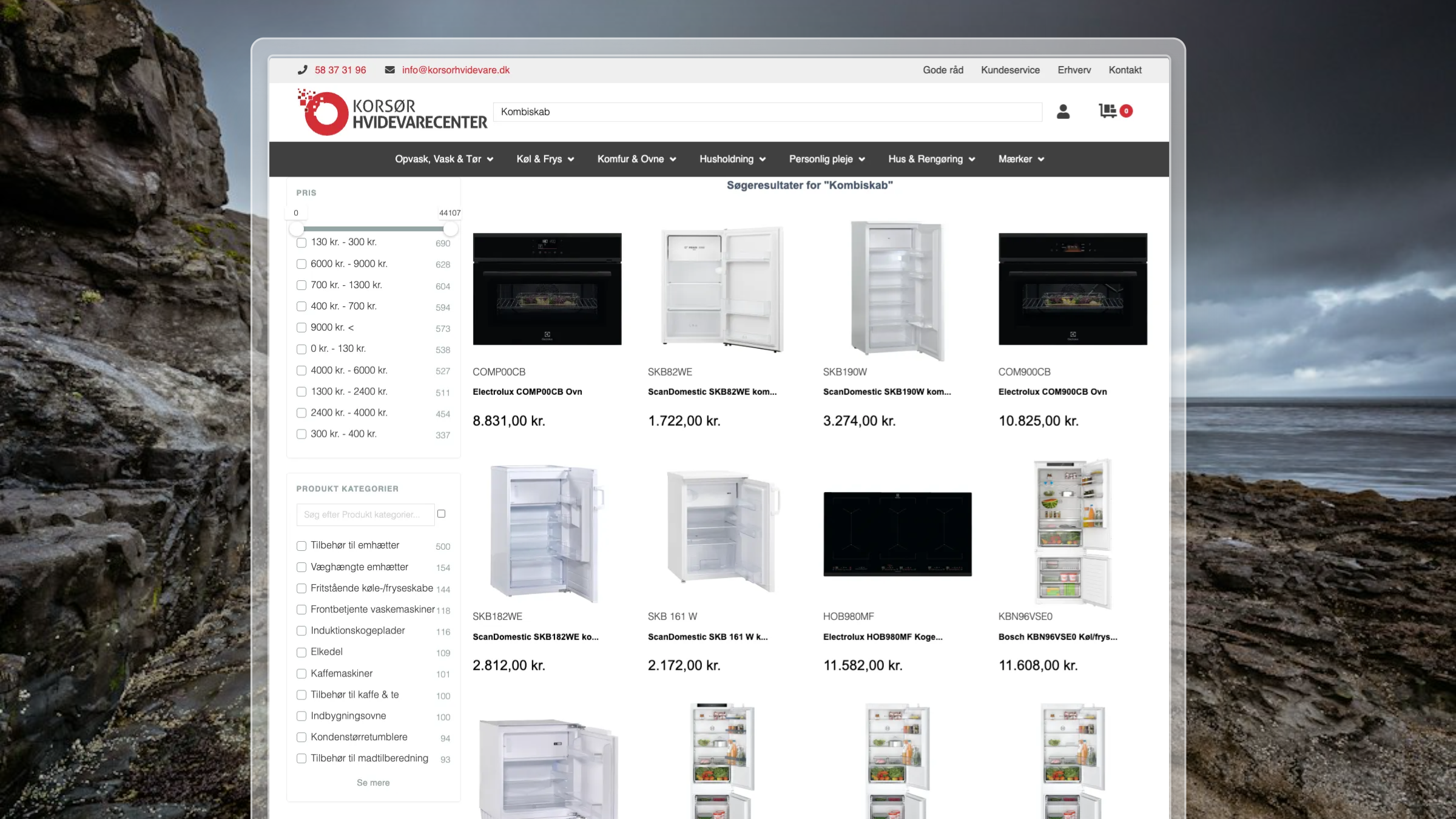The height and width of the screenshot is (819, 1456).
Task: Open ScanDomestic SKB 161 W fridge image
Action: coord(722,533)
